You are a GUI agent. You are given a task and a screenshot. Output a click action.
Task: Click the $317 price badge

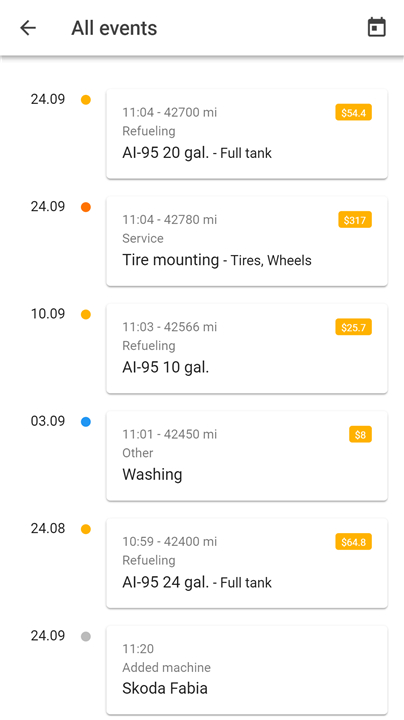tap(355, 220)
